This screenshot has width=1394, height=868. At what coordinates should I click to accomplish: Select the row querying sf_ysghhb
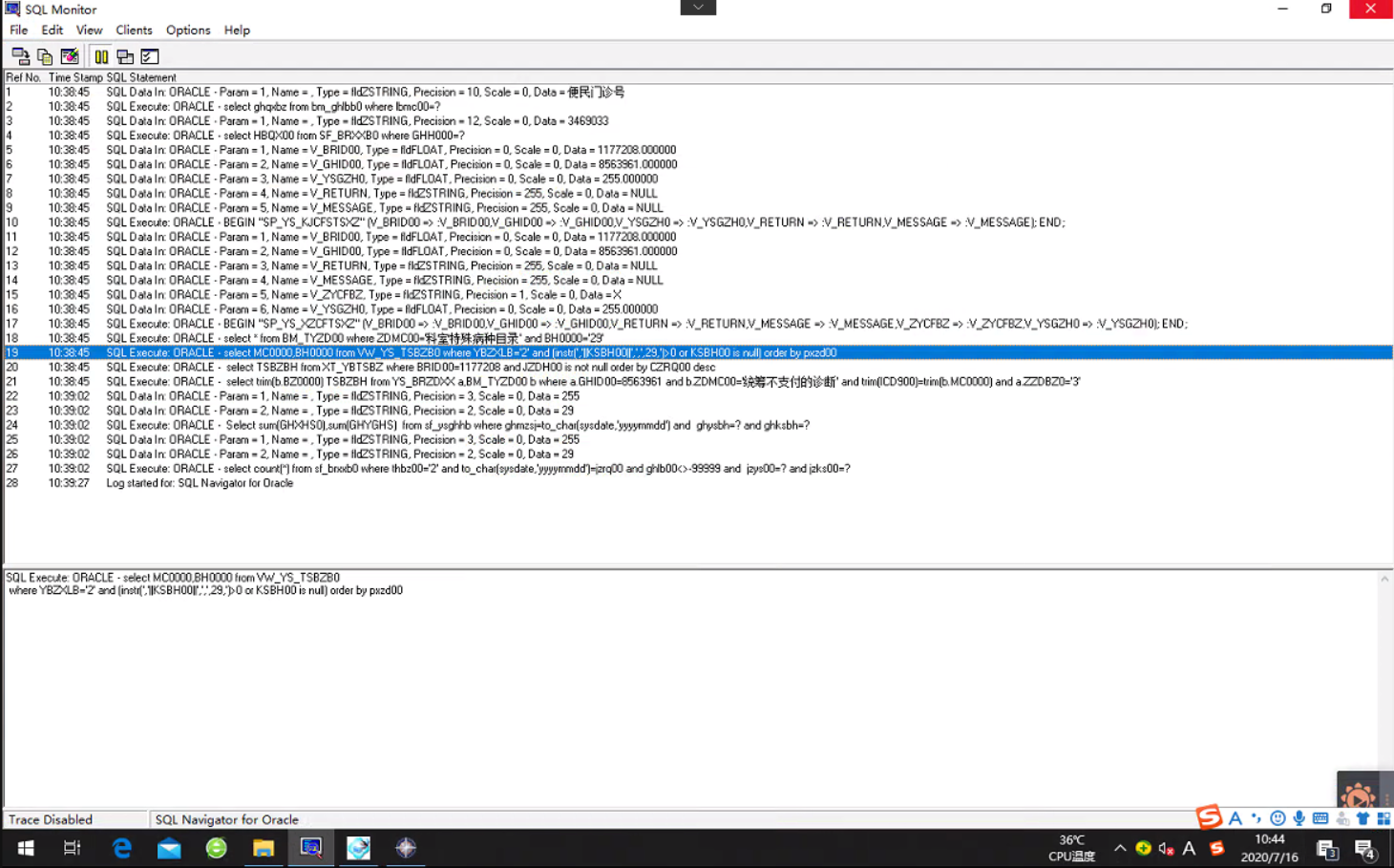click(x=698, y=425)
